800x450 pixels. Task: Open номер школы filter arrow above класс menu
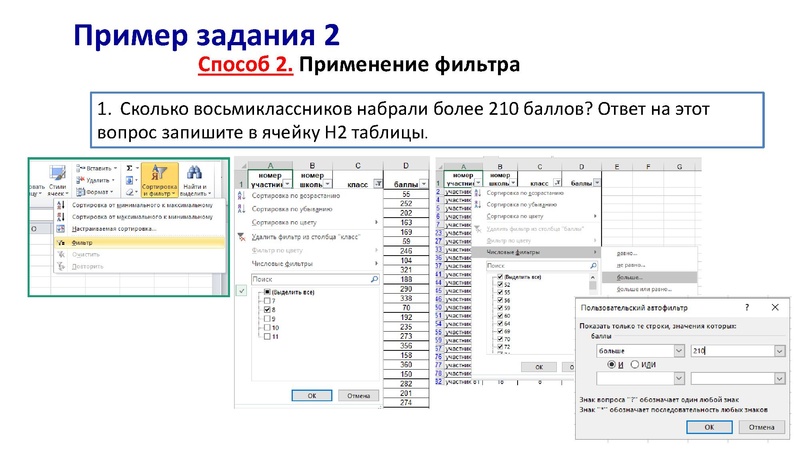[328, 184]
